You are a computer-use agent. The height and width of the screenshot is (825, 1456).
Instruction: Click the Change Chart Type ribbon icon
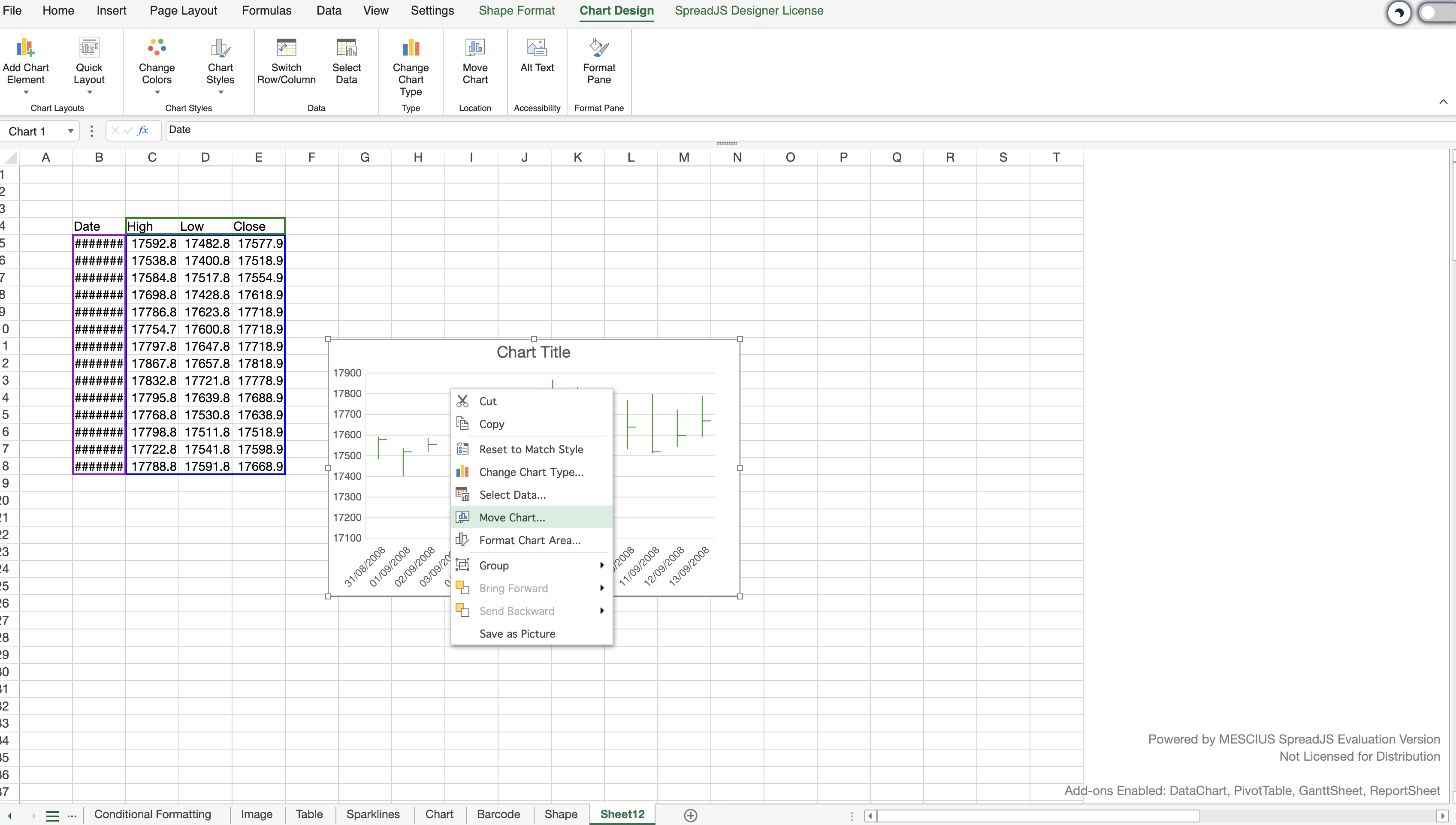[411, 48]
